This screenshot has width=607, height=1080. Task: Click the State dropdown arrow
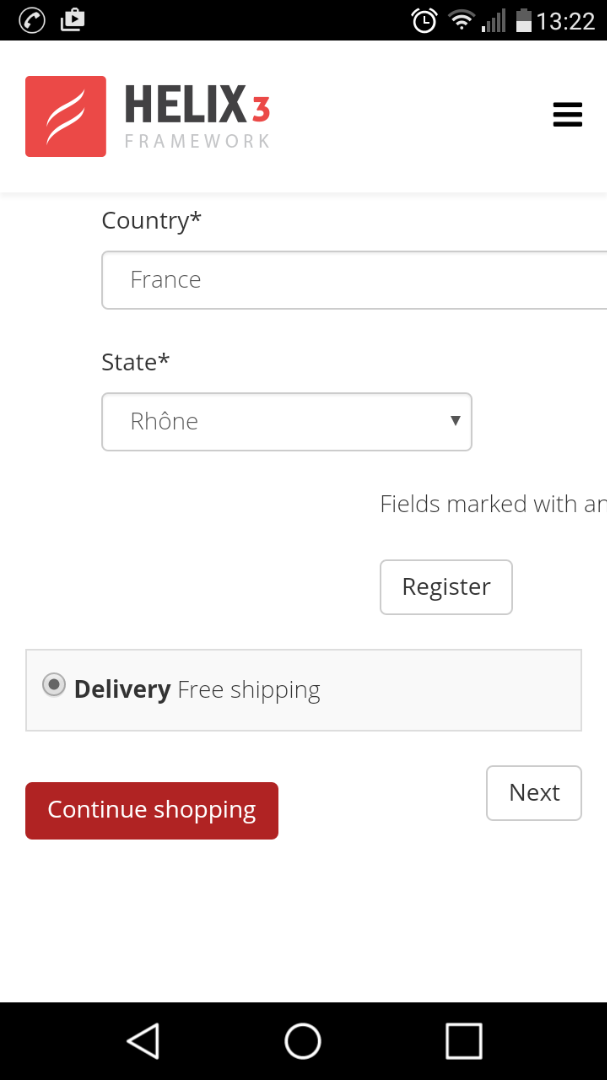click(455, 421)
